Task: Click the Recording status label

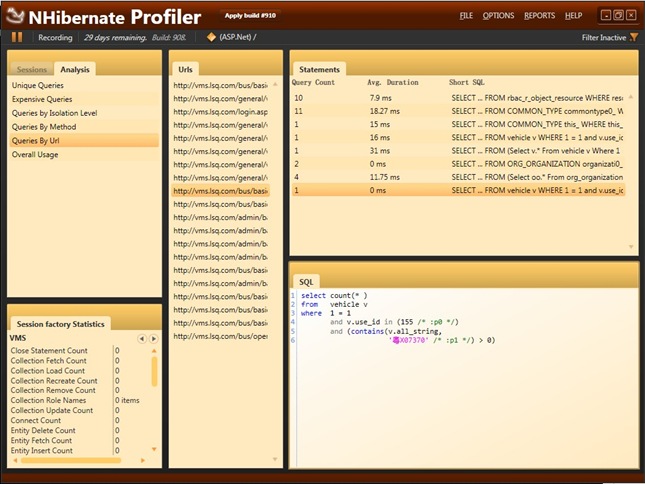Action: (x=55, y=37)
